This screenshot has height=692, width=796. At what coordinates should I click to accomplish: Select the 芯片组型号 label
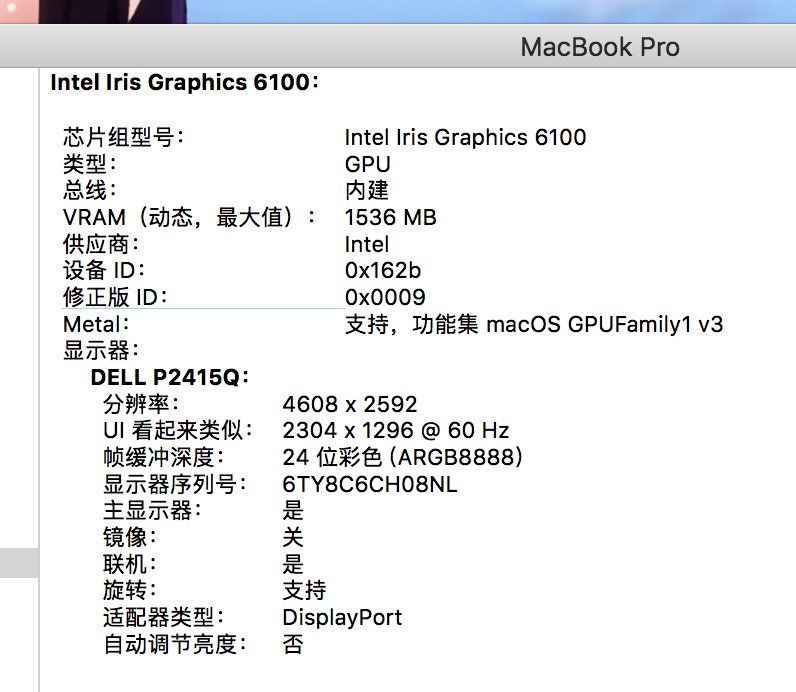123,137
